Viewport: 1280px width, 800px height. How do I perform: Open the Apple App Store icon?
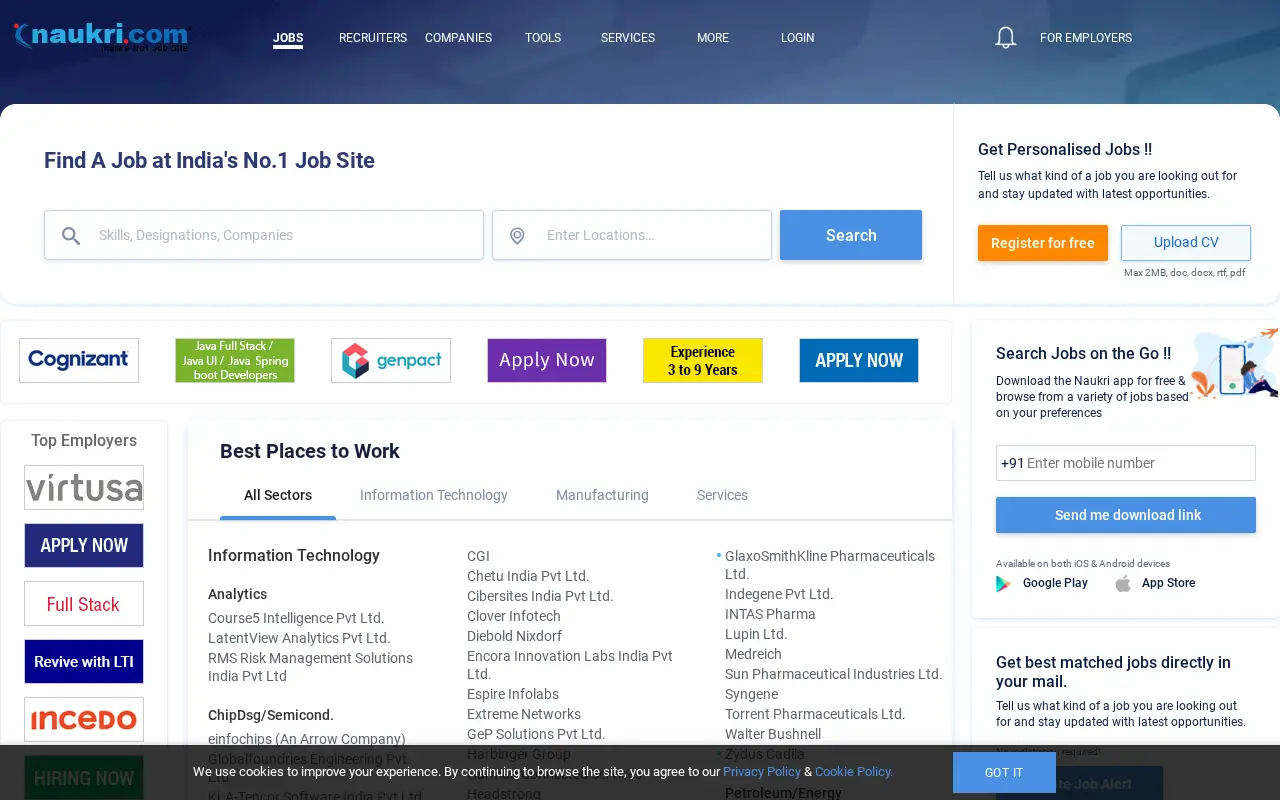coord(1123,583)
